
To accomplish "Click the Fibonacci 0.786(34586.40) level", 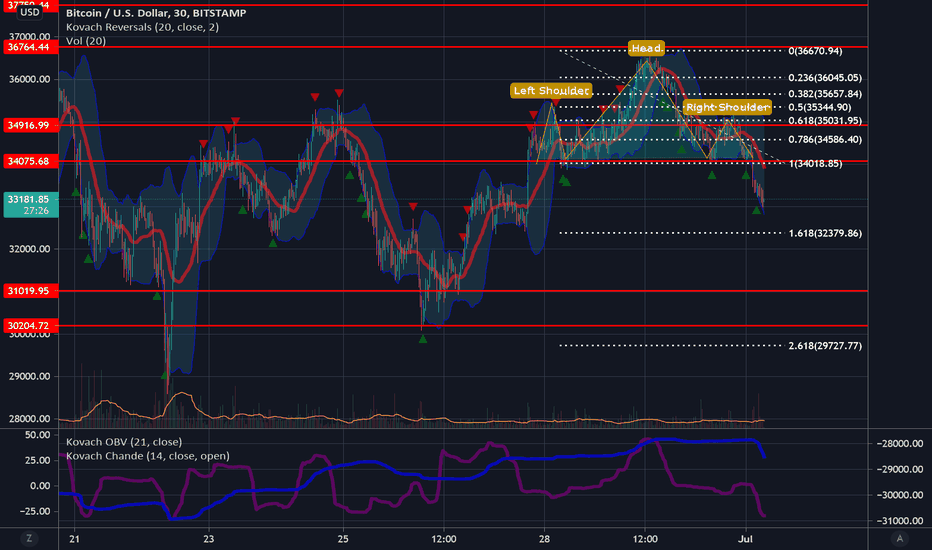I will tap(825, 140).
